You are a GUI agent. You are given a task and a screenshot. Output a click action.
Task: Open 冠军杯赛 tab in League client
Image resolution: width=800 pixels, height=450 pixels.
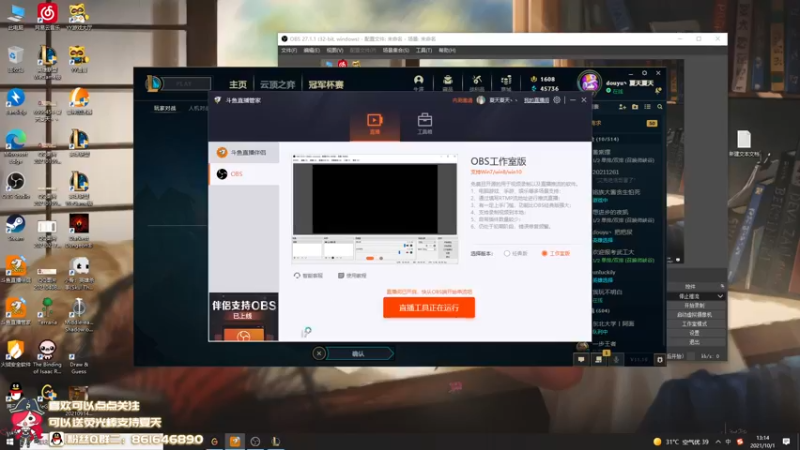point(326,84)
